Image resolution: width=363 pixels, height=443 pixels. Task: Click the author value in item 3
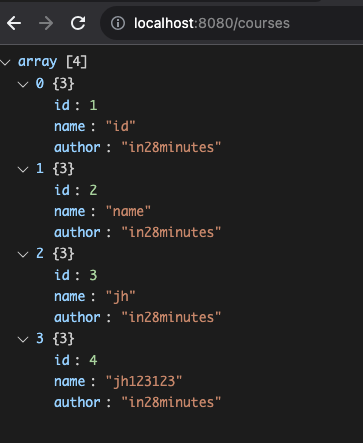coord(171,402)
